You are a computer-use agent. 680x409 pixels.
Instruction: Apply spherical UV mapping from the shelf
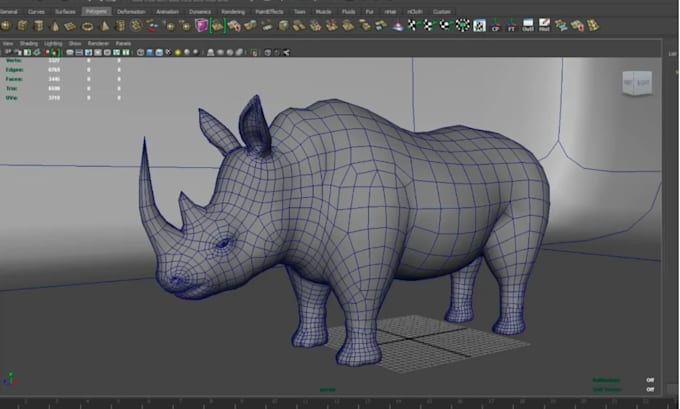tap(445, 26)
